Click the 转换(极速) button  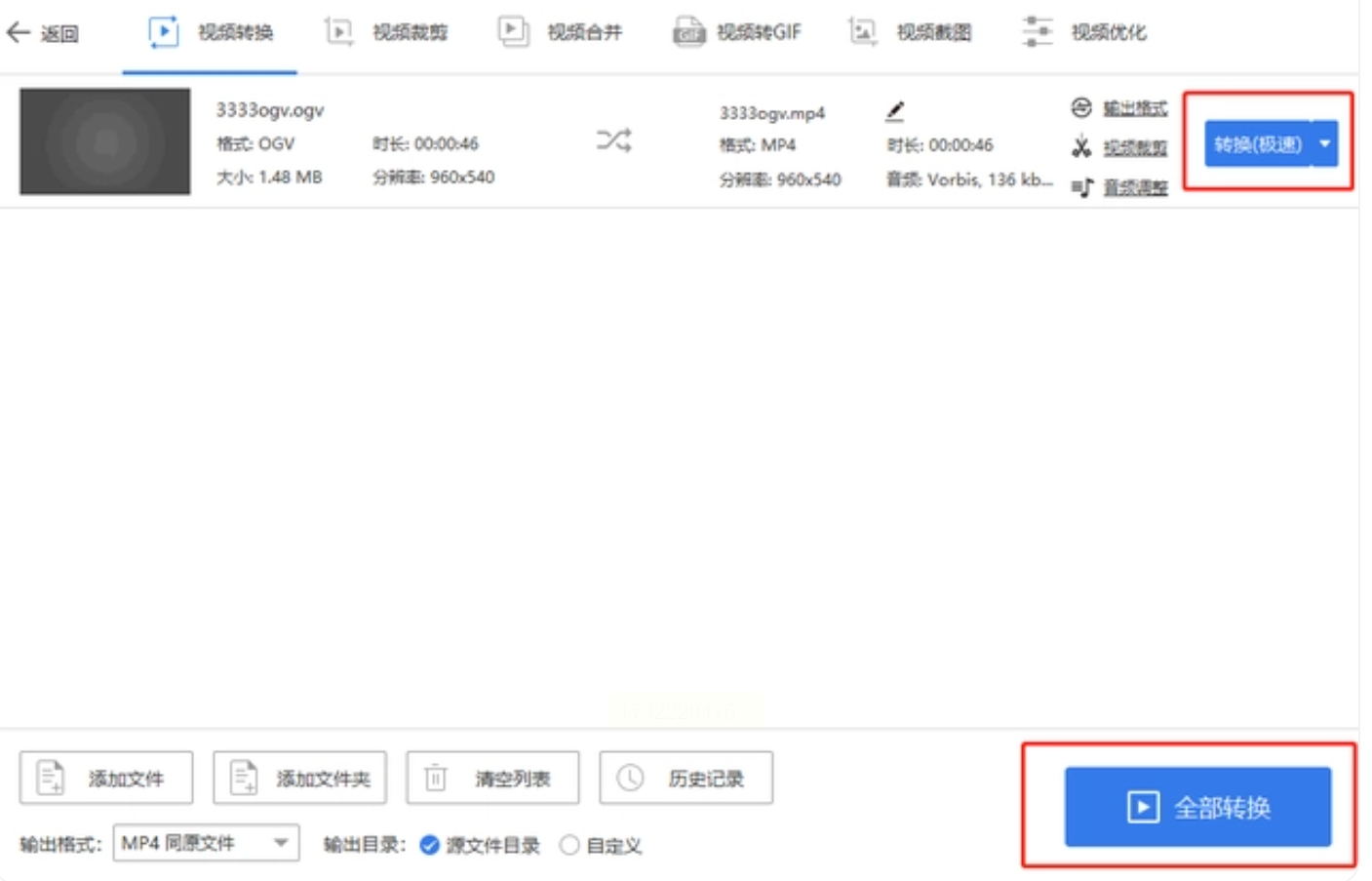1258,144
